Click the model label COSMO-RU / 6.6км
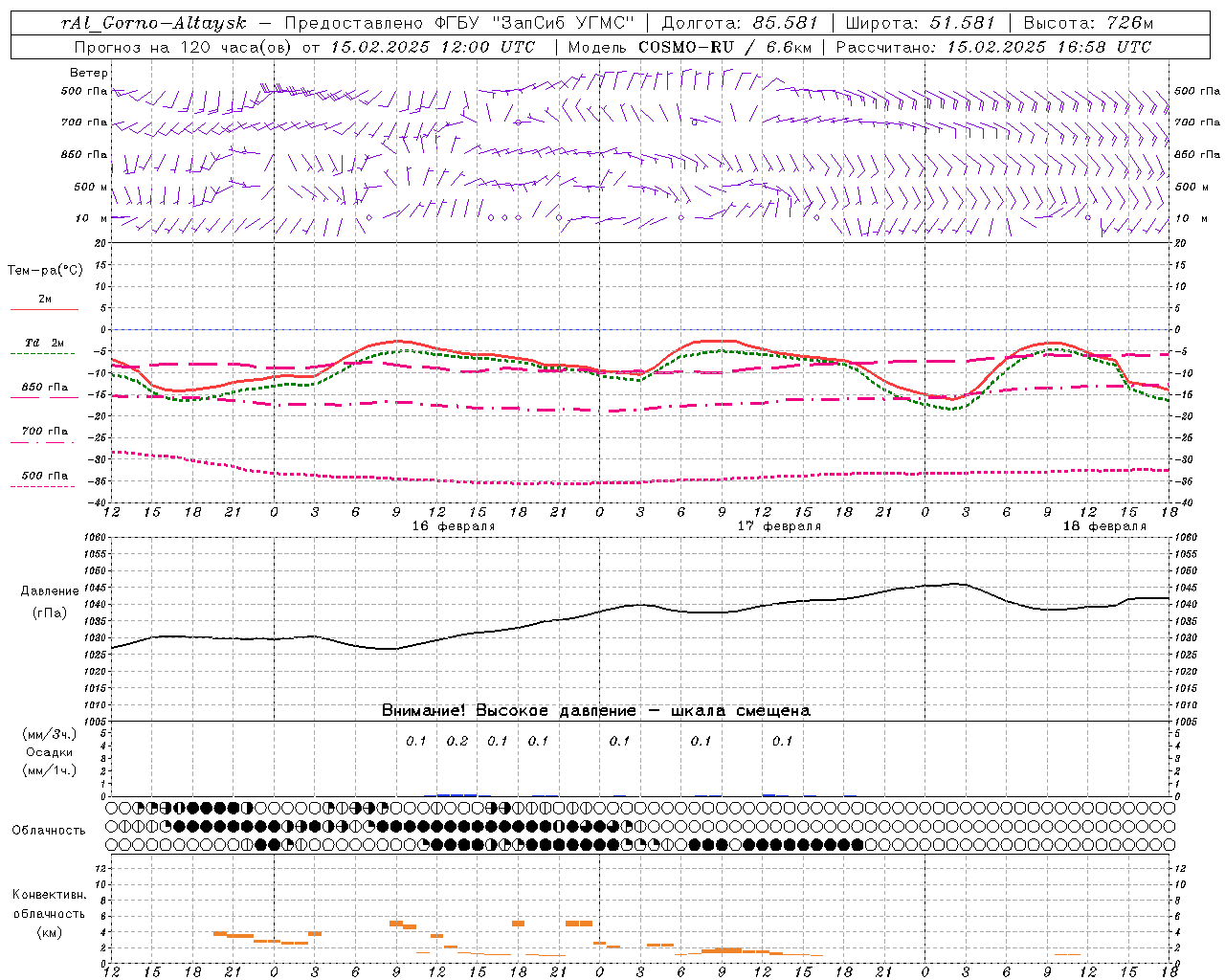 pyautogui.click(x=724, y=47)
